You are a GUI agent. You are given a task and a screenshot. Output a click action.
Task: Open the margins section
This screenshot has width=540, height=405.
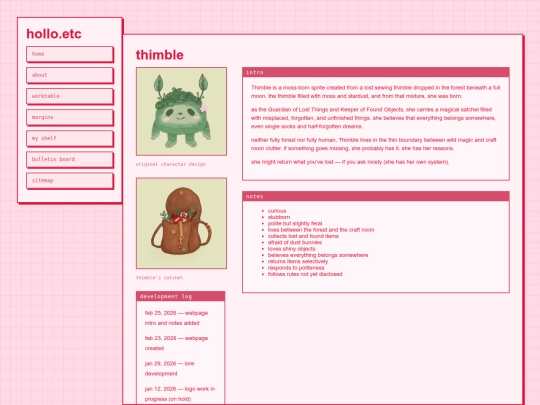tap(70, 117)
